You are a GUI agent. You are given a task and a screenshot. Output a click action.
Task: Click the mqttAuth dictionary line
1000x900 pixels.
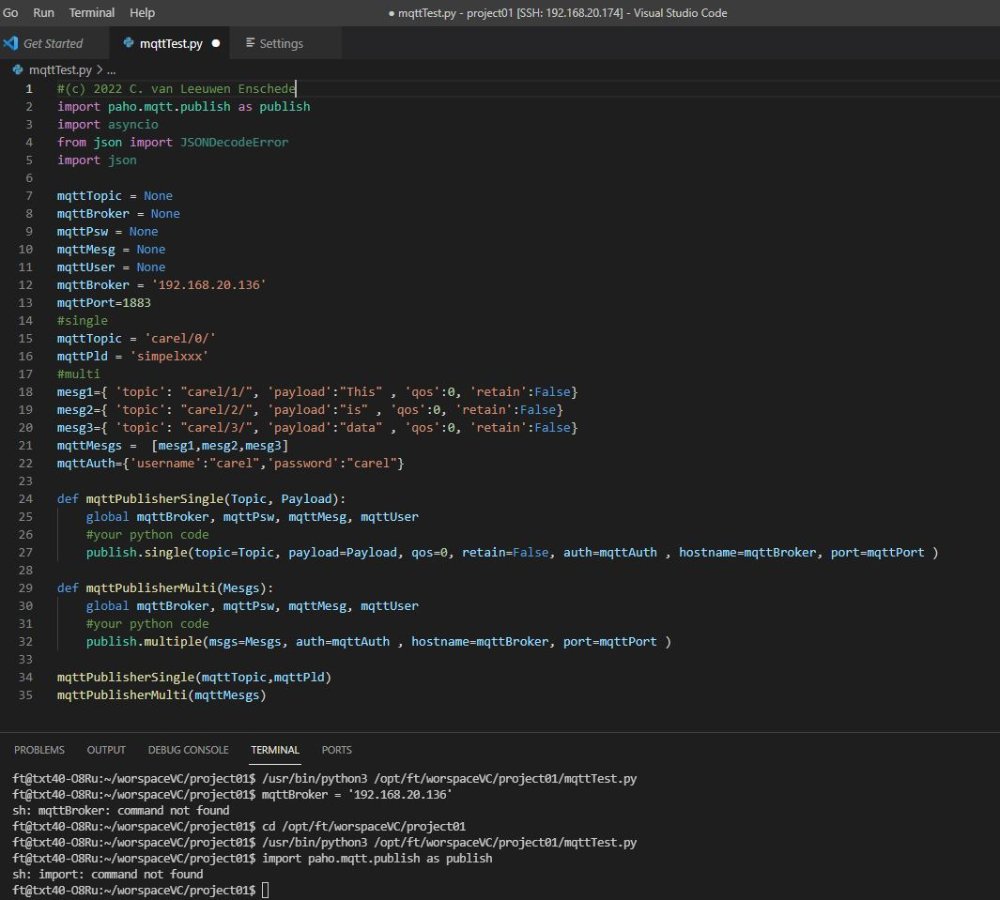click(230, 464)
